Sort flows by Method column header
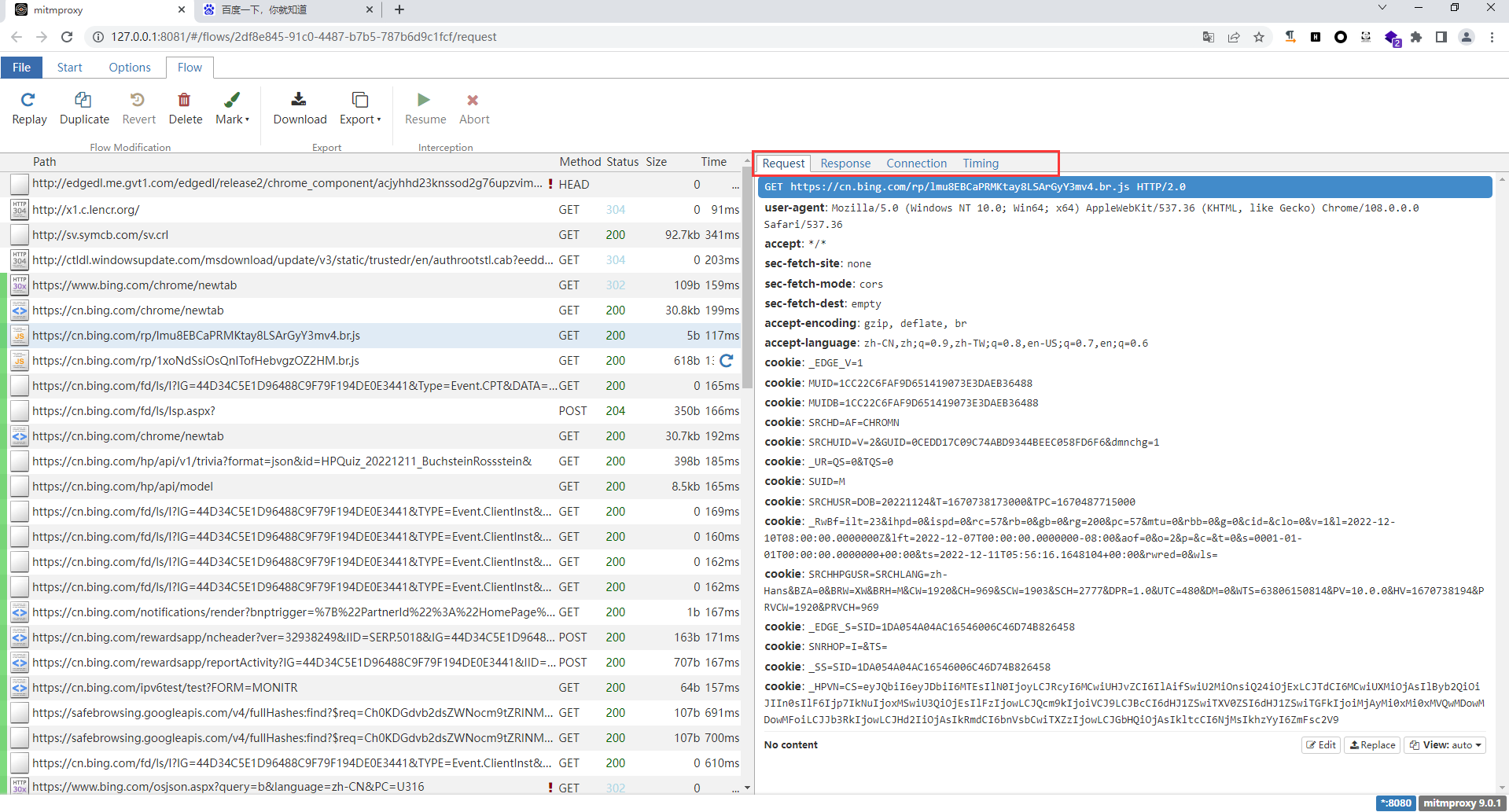Screen dimensions: 1509x812 [x=580, y=162]
